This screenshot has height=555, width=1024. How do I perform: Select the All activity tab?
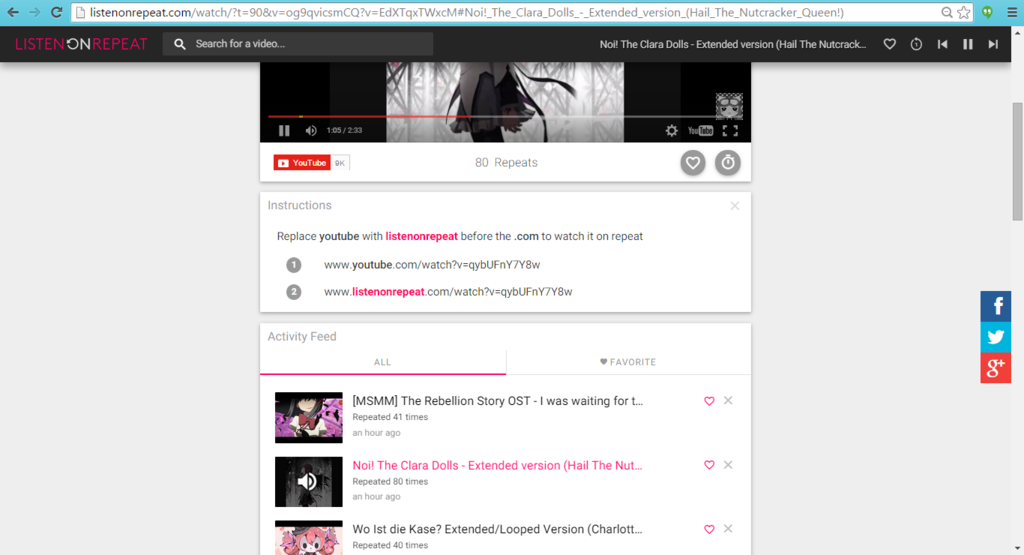click(x=382, y=362)
